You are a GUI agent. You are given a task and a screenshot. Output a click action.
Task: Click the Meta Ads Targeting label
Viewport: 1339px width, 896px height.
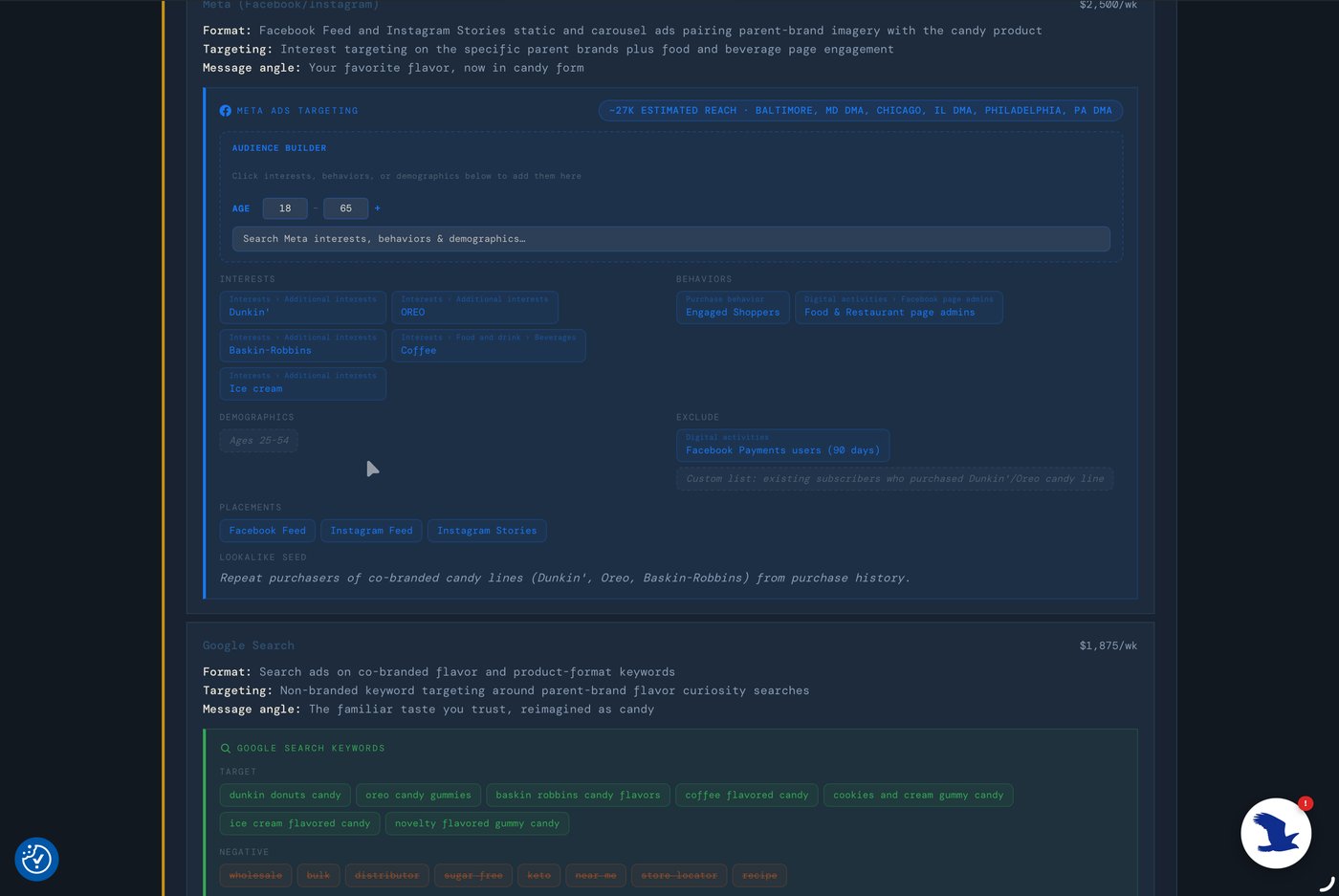[297, 111]
